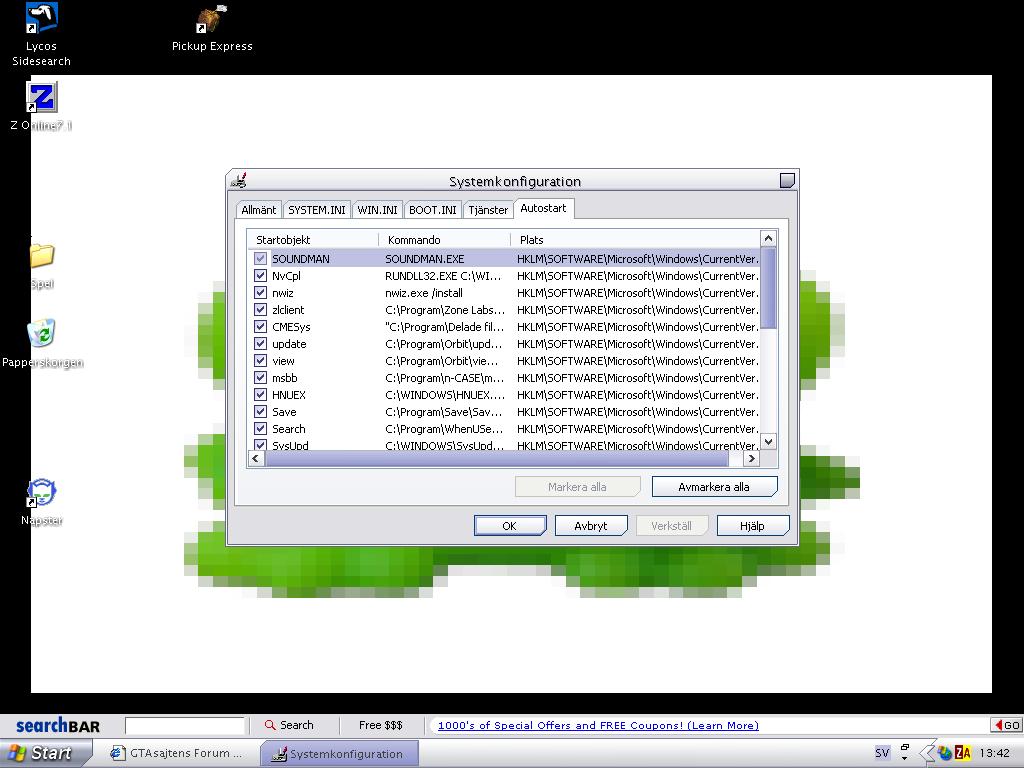Launch Napster desktop shortcut
The height and width of the screenshot is (768, 1024).
(x=42, y=502)
